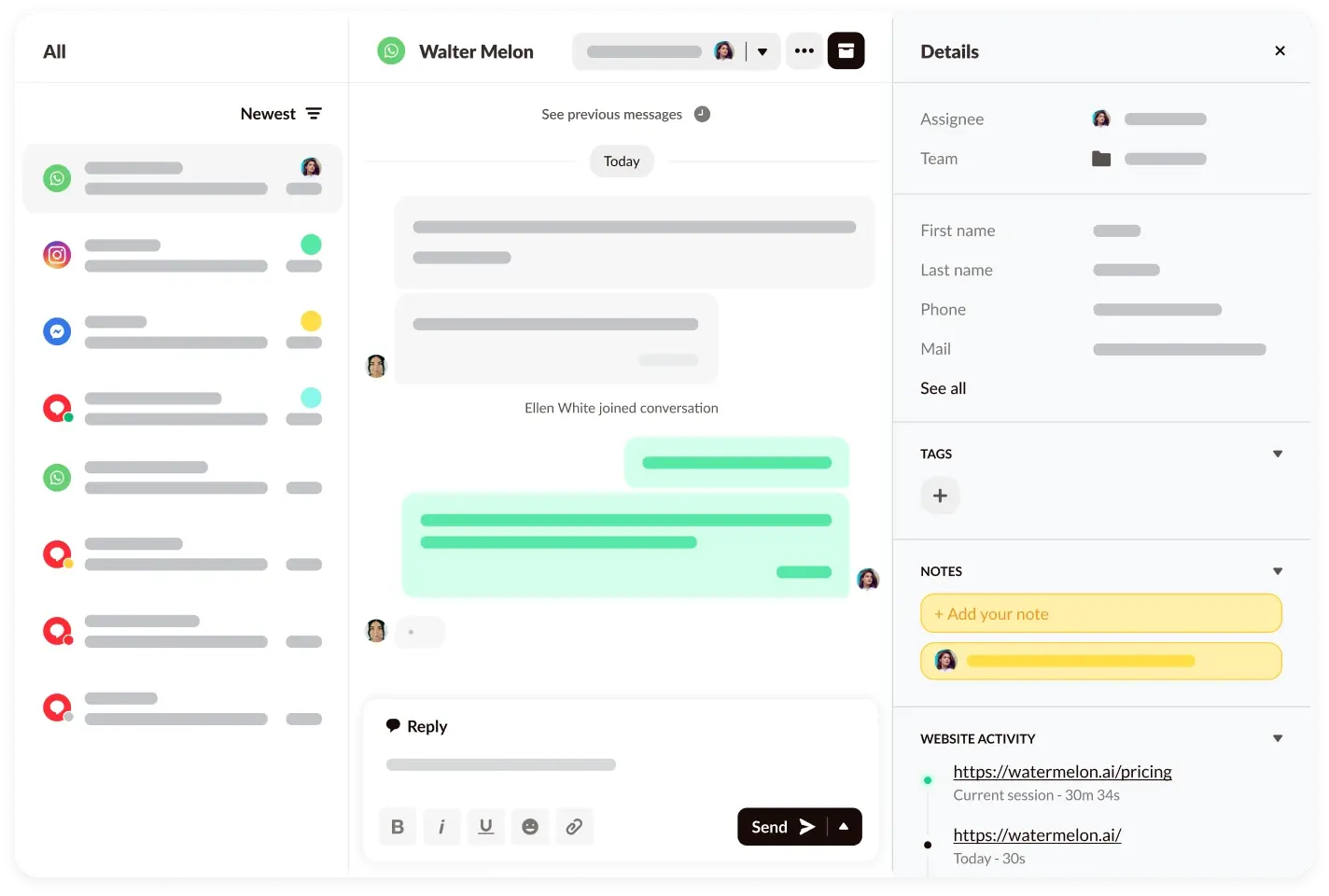Viewport: 1329px width, 896px height.
Task: Open the more options ellipsis menu
Action: tap(804, 50)
